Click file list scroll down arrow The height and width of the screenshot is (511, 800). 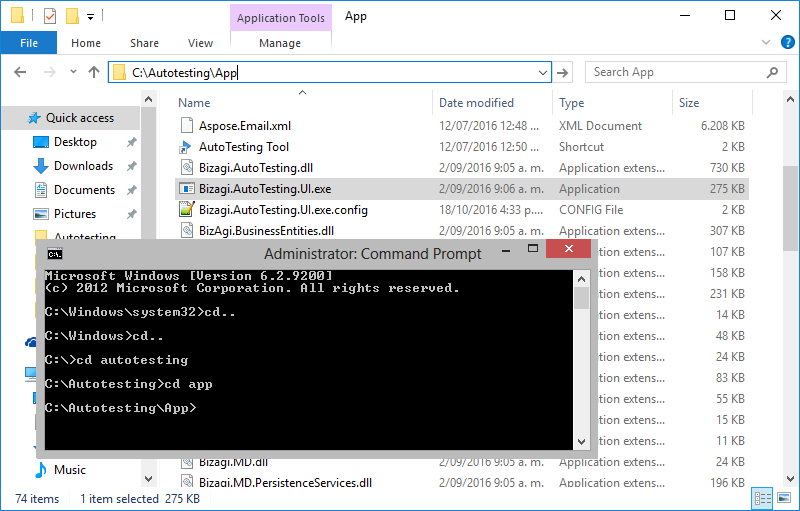790,478
